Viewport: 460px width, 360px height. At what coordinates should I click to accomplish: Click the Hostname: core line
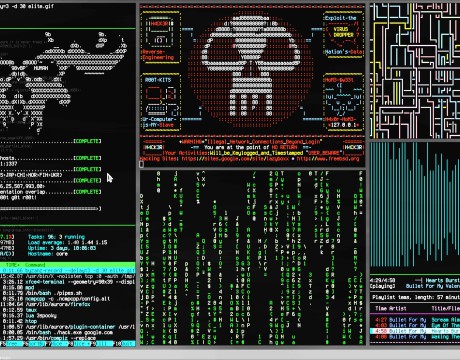click(48, 254)
